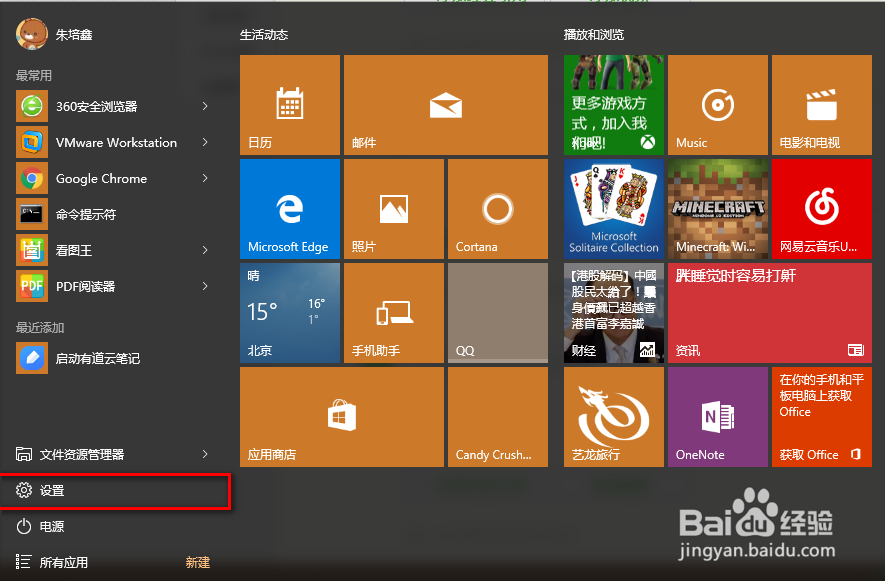The image size is (885, 581).
Task: Open the QQ tile
Action: [498, 313]
